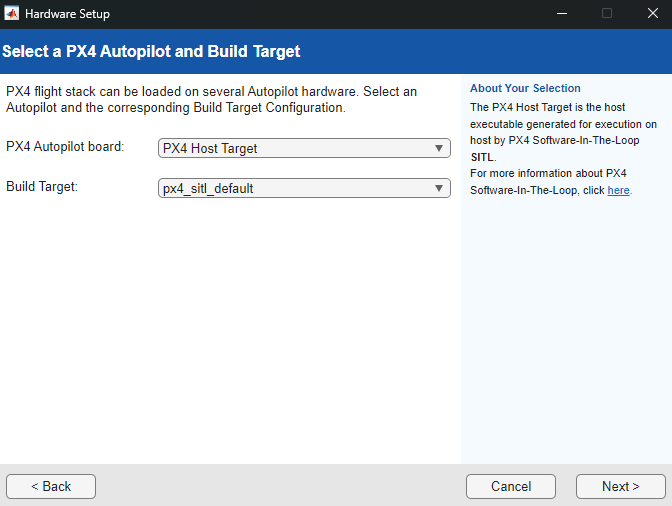Image resolution: width=672 pixels, height=506 pixels.
Task: Open the Build Target dropdown
Action: (304, 188)
